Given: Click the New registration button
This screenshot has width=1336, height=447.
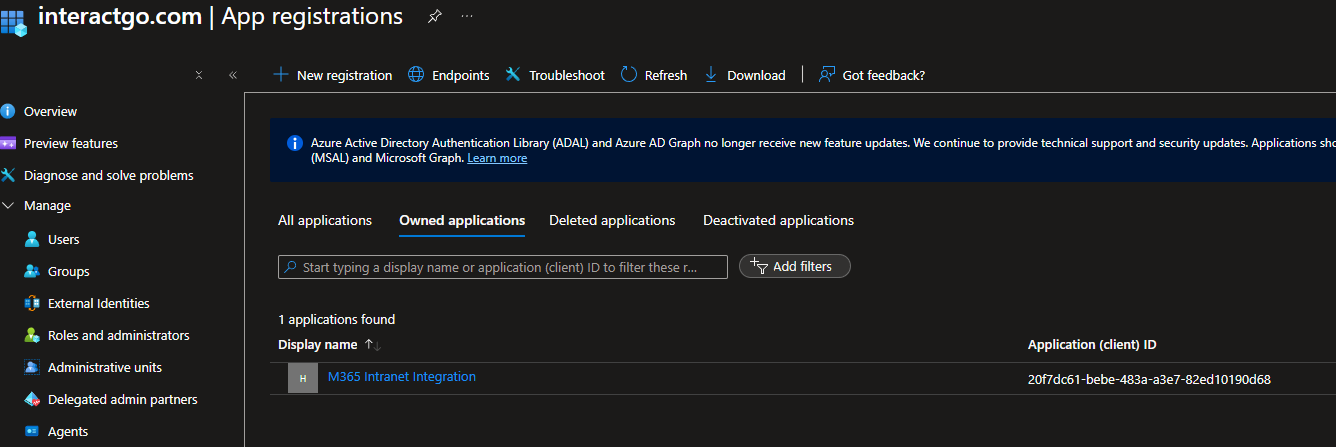Looking at the screenshot, I should (333, 75).
